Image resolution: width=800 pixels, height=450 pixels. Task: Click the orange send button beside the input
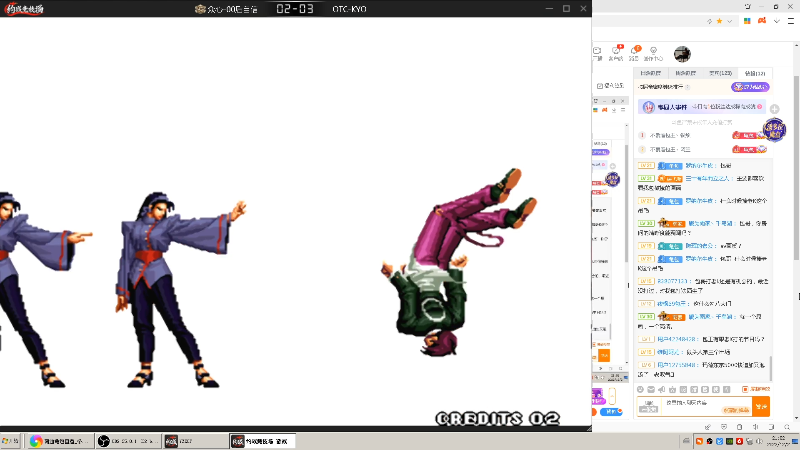pos(761,407)
